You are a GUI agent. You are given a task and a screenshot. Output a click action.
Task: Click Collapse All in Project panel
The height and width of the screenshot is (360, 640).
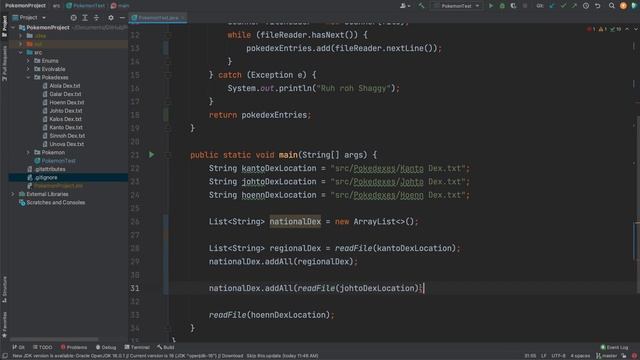[x=96, y=18]
